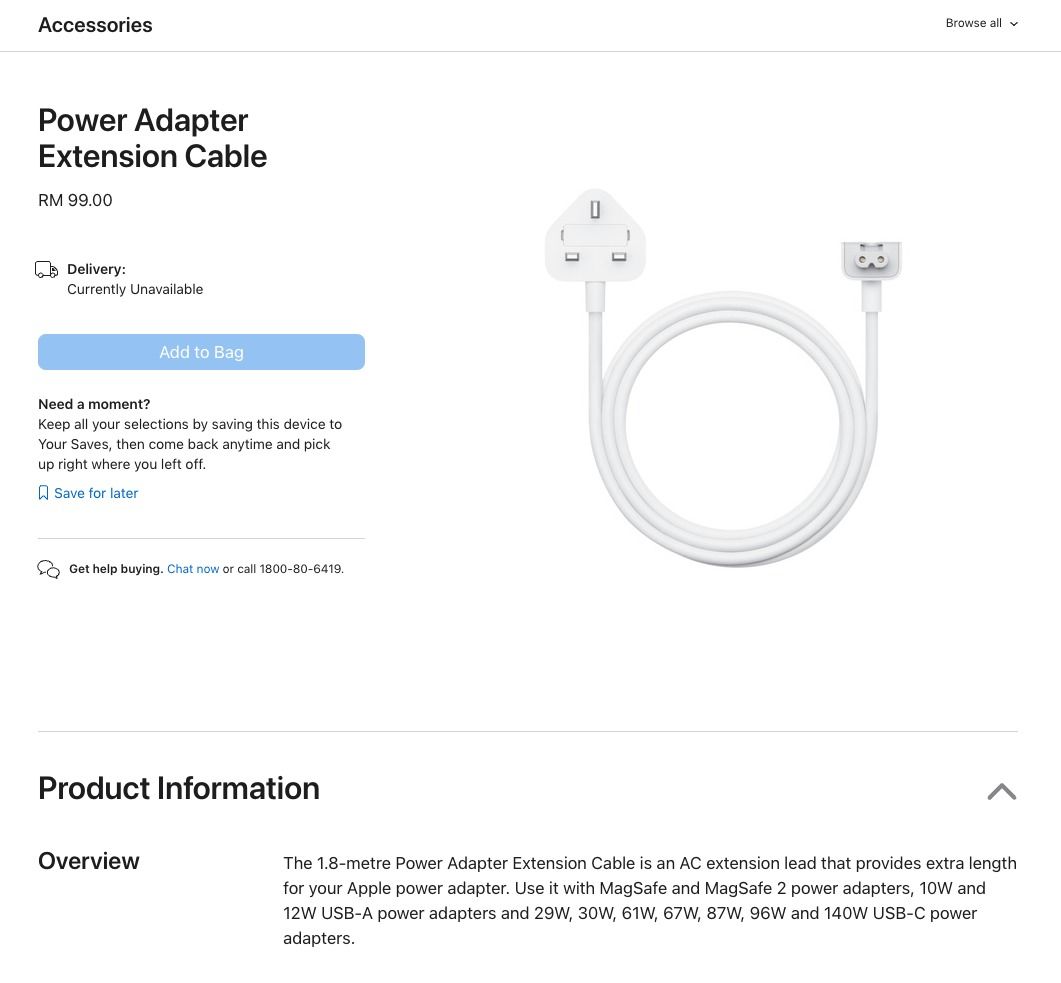Click the Get help buying text

(116, 569)
